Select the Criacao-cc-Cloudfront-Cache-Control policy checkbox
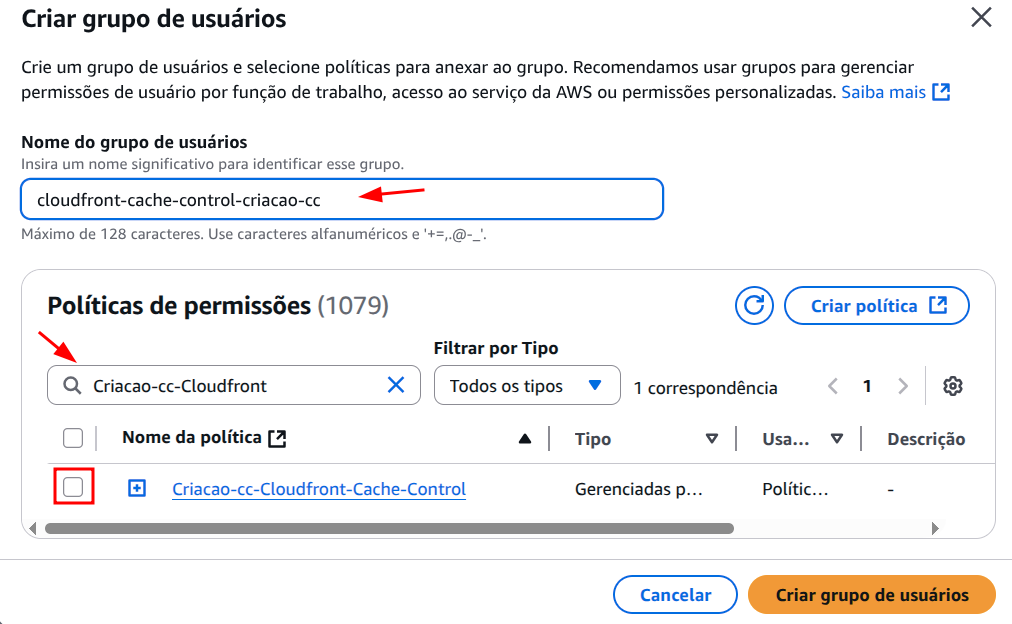The image size is (1012, 624). tap(73, 488)
